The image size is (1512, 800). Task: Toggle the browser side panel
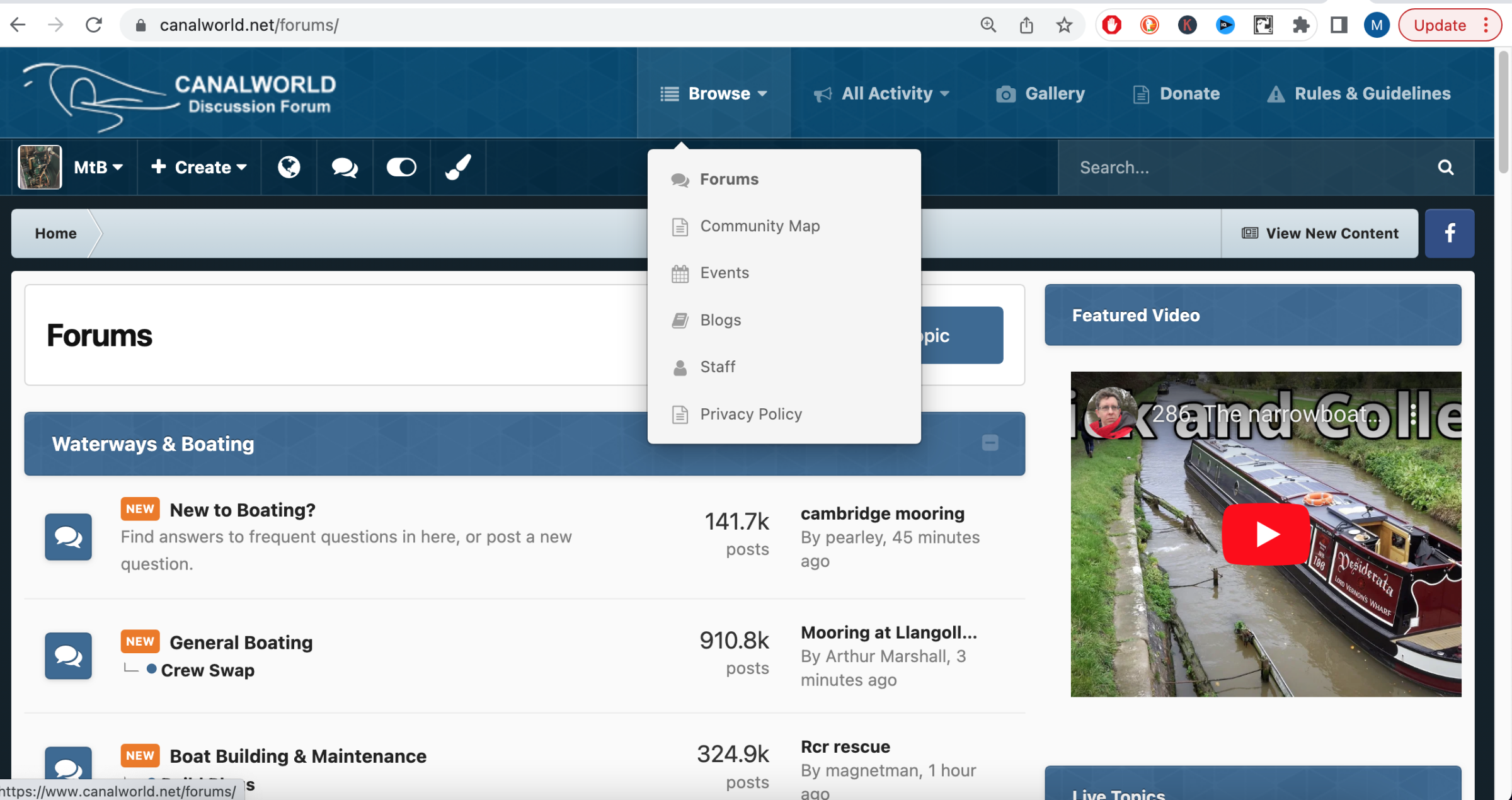point(1339,25)
